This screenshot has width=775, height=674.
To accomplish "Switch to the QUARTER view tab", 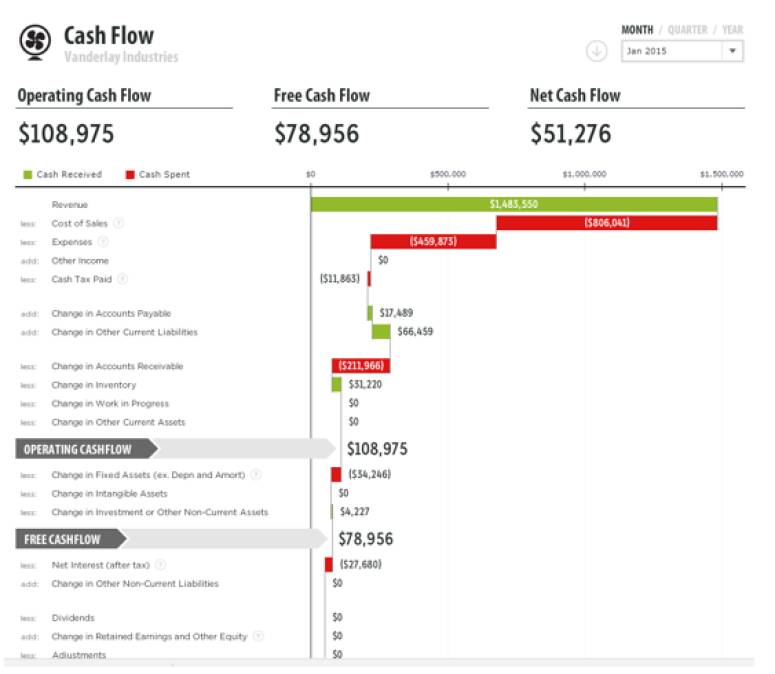I will 687,30.
